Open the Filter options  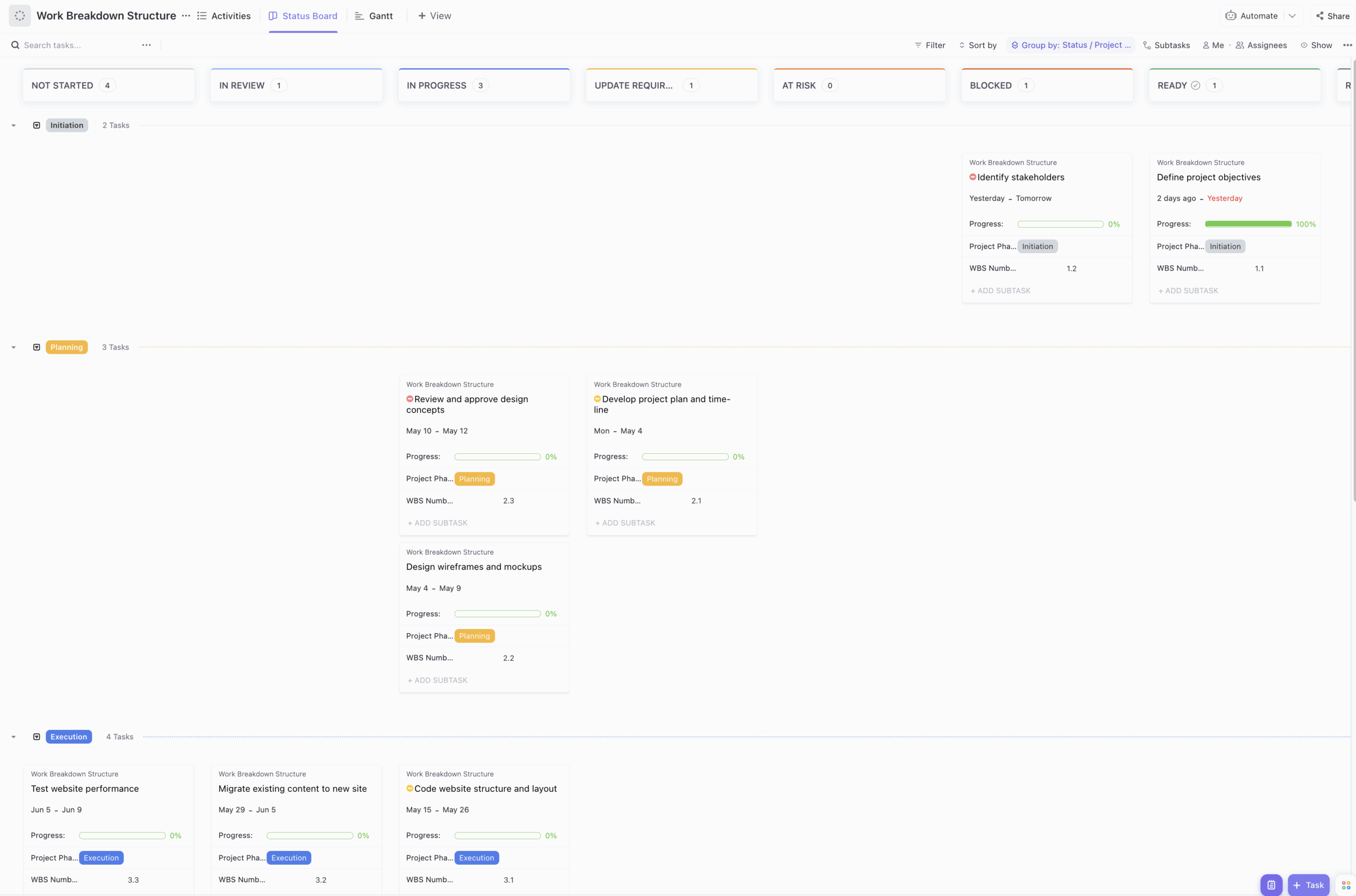(x=929, y=45)
